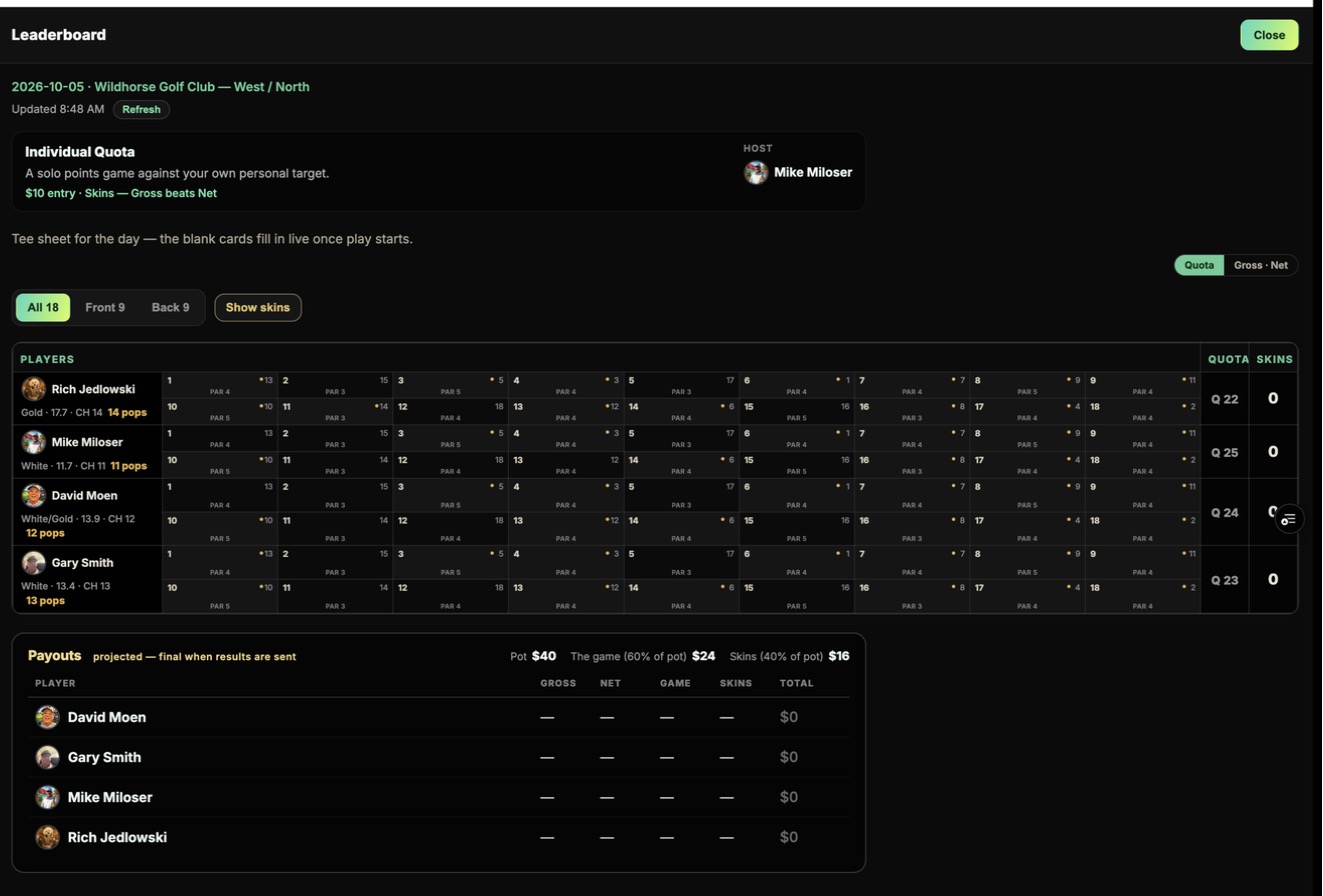Viewport: 1323px width, 896px height.
Task: Click Gary Smith's name in scorecard table
Action: click(x=82, y=562)
